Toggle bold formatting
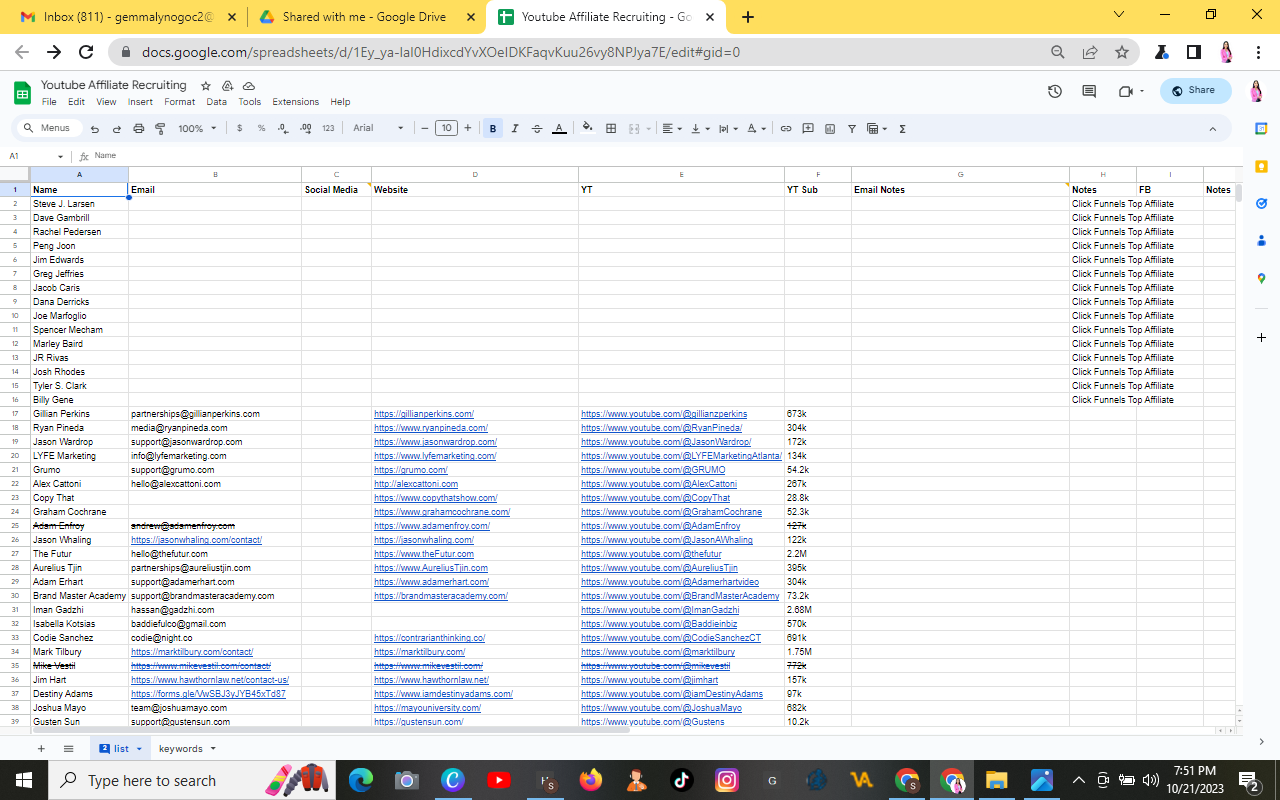Screen dimensions: 1280x800 coord(493,128)
